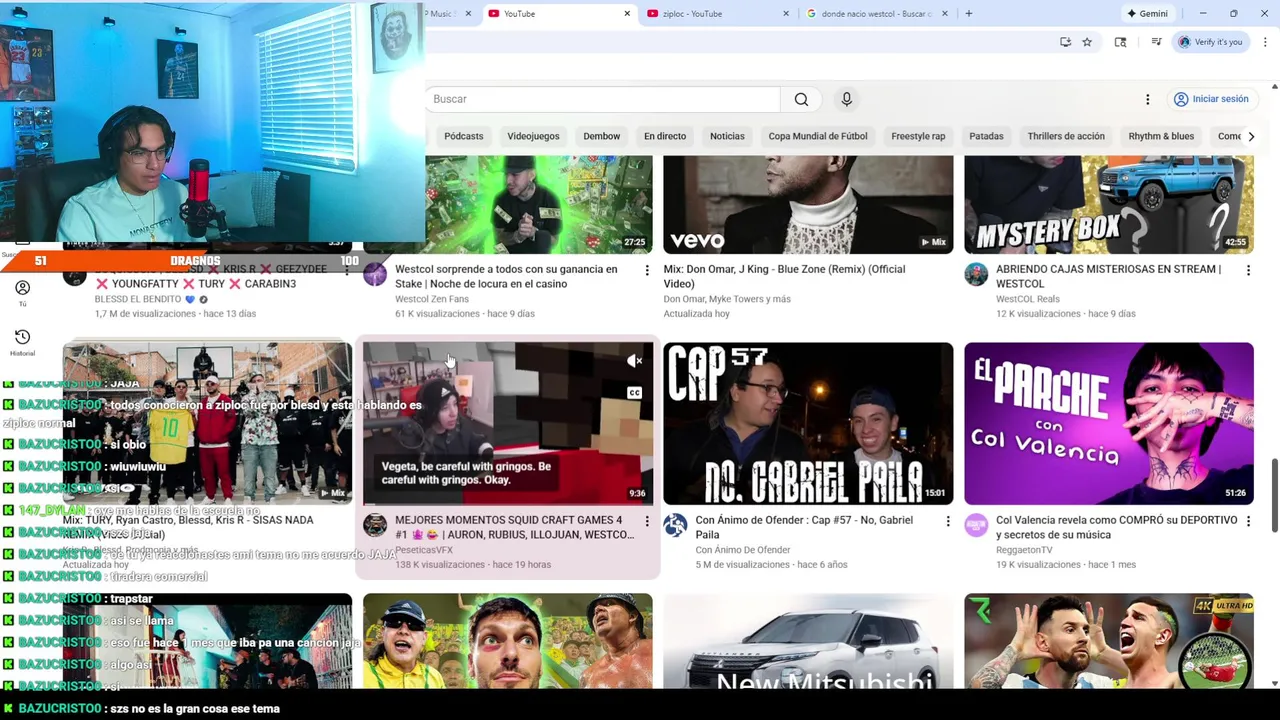
Task: Close the ziploc - YouTube tab
Action: pyautogui.click(x=786, y=14)
